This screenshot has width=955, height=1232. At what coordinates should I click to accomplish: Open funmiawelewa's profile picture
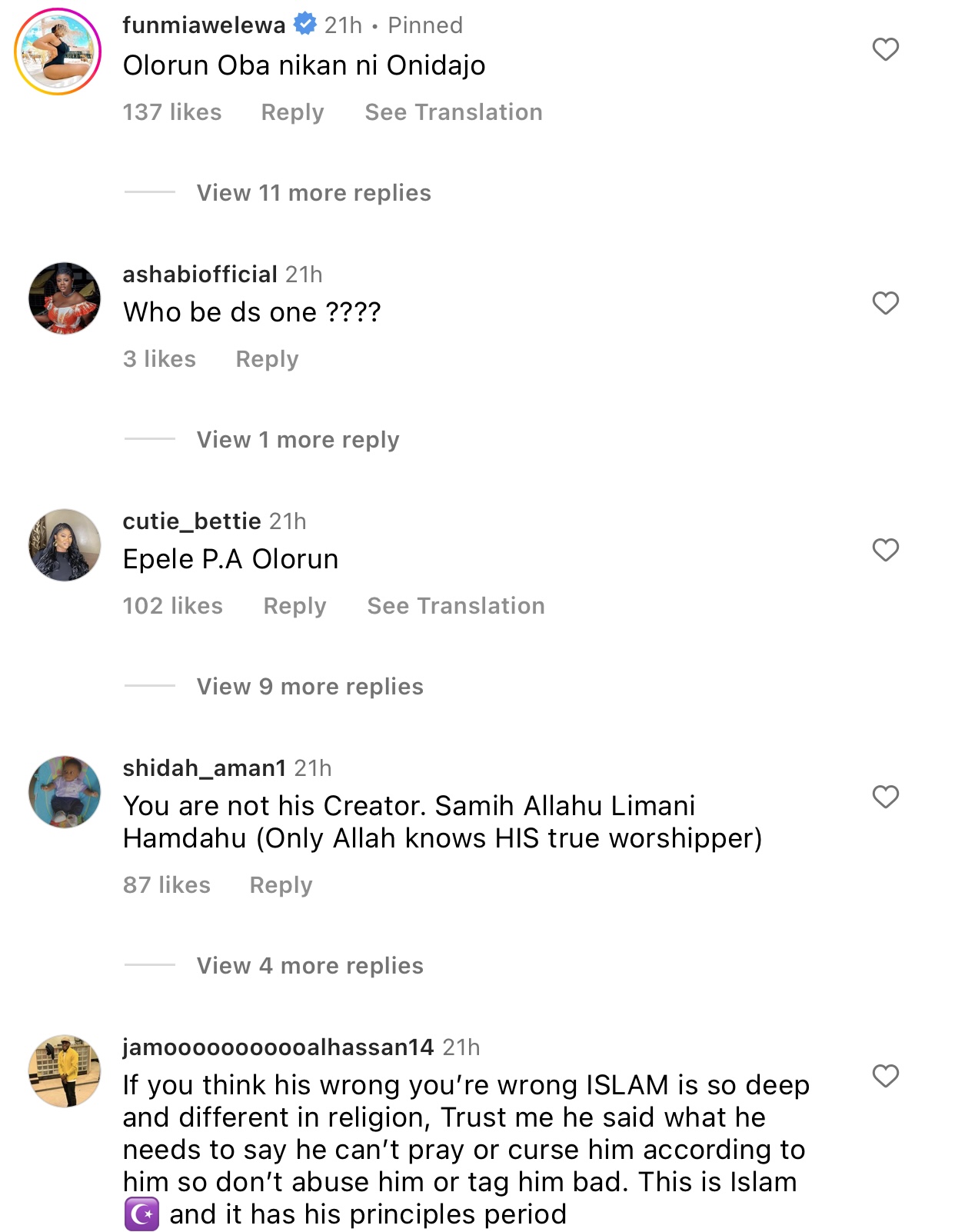pos(58,52)
